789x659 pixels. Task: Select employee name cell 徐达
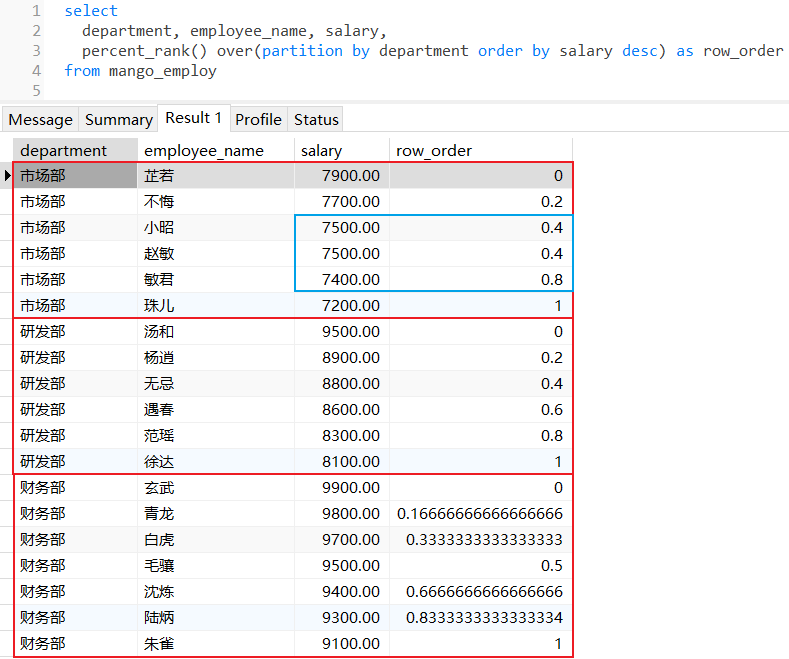[216, 462]
